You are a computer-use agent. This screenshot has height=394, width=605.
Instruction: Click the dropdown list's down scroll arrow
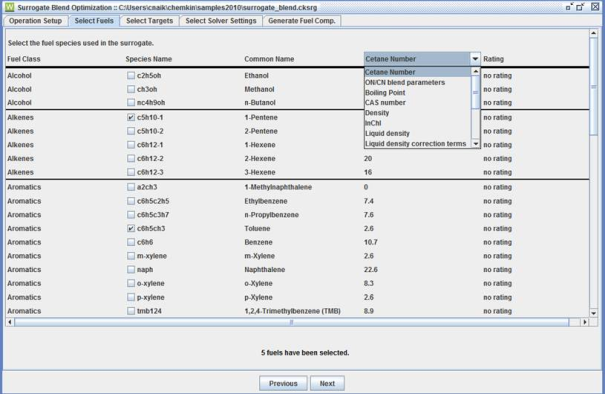point(476,144)
